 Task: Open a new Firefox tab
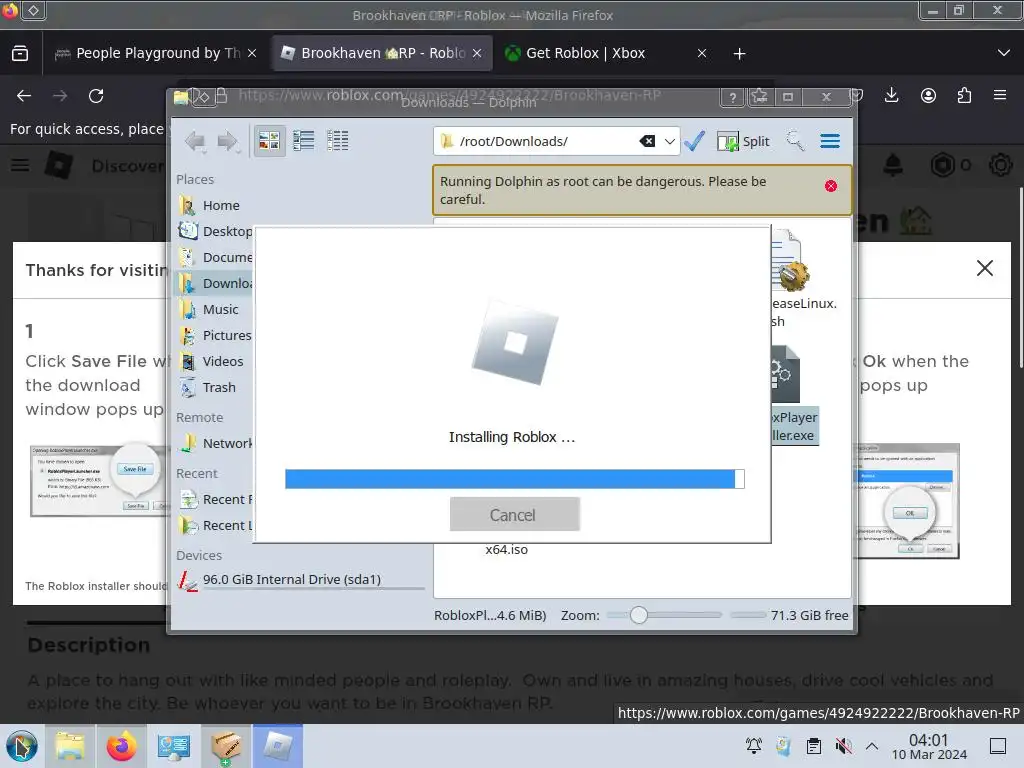tap(739, 54)
